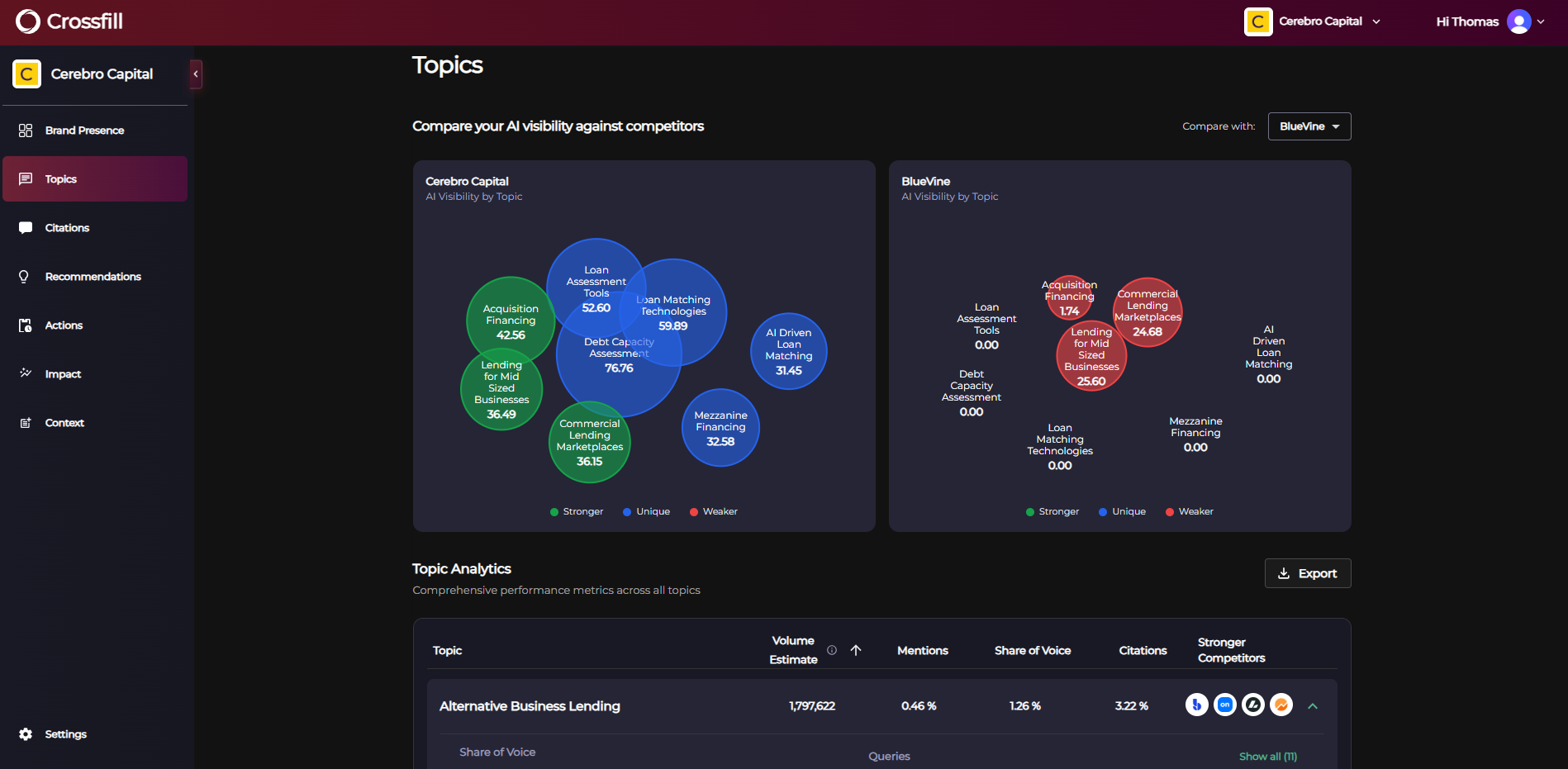Click the user avatar icon
This screenshot has width=1568, height=769.
click(1518, 21)
